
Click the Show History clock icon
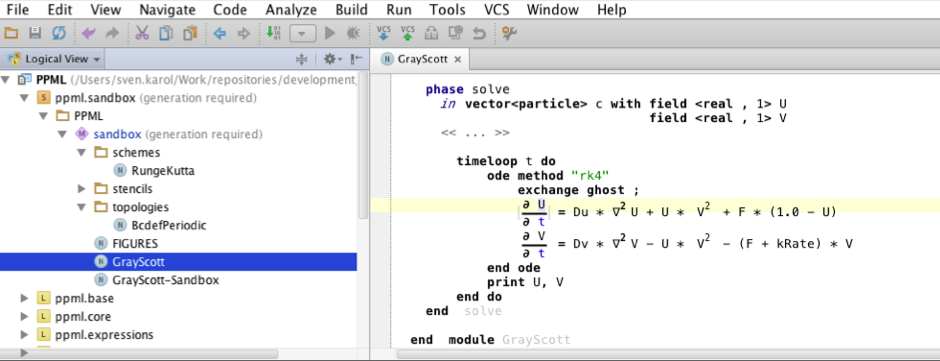coord(456,33)
